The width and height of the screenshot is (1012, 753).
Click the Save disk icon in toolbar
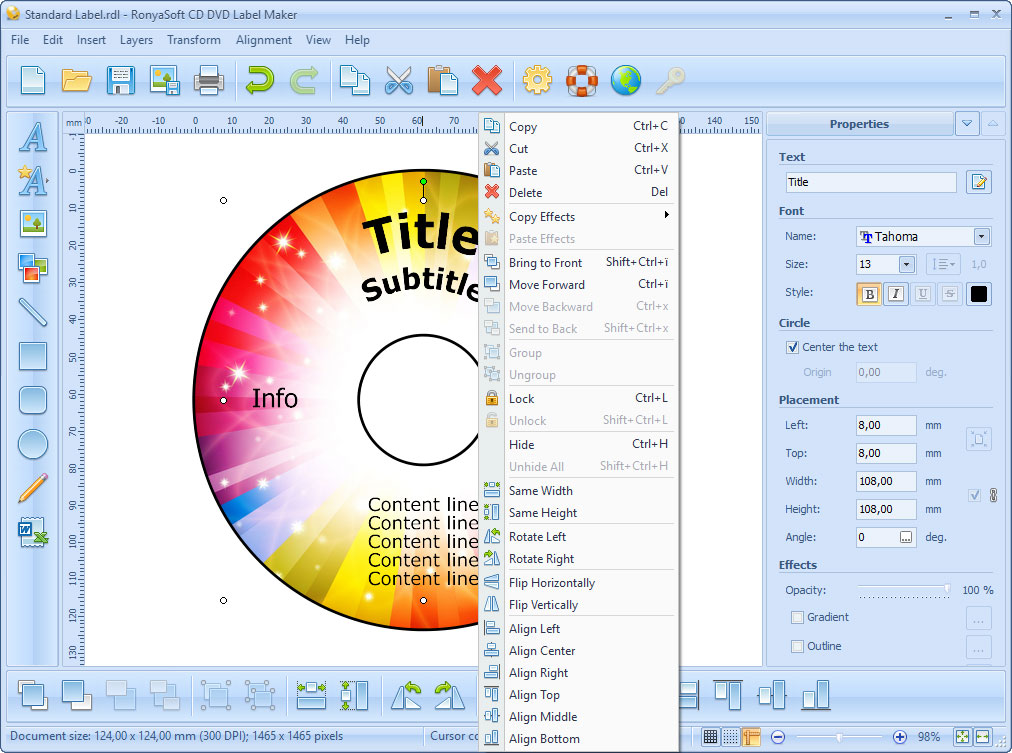pos(121,80)
